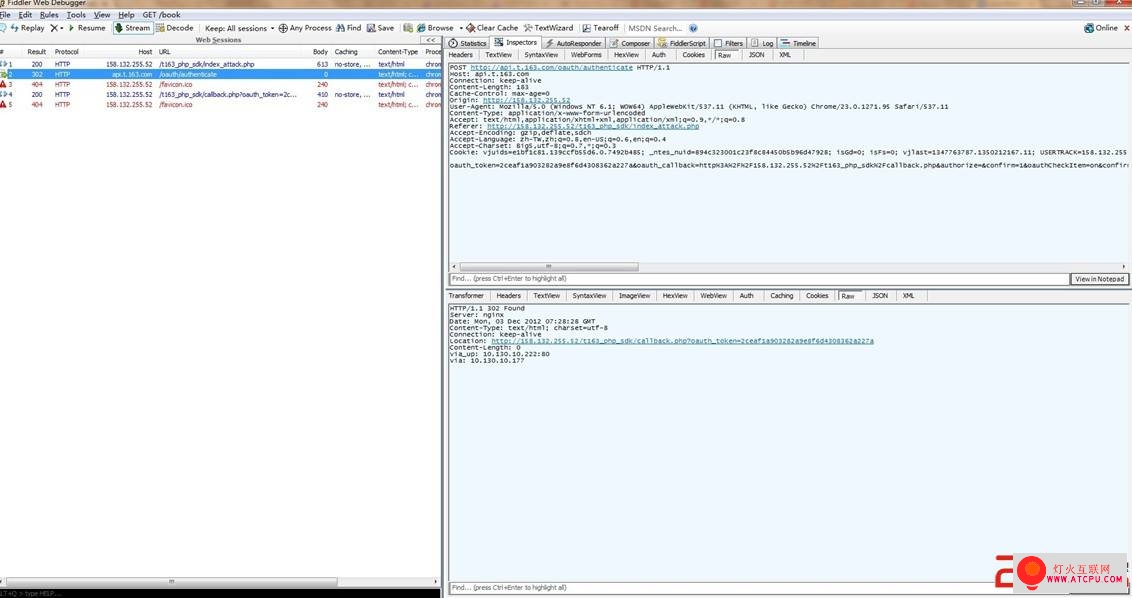Follow the Referer index_attack.php link

tap(593, 126)
